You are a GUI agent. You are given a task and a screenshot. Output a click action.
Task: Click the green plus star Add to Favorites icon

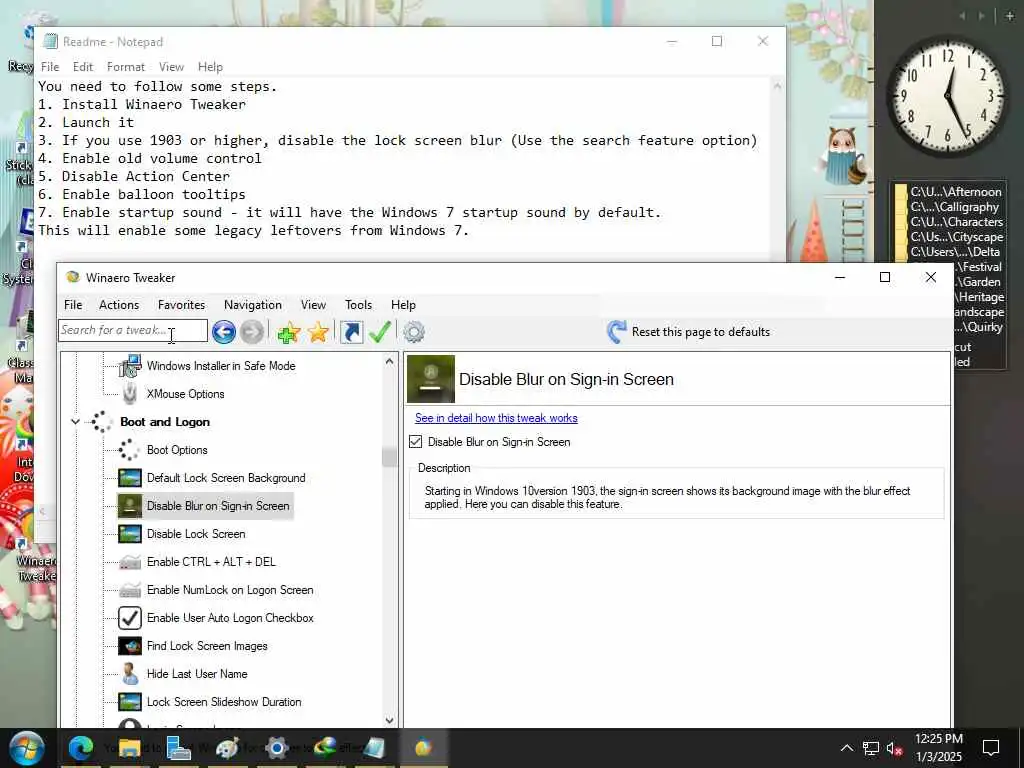(288, 332)
